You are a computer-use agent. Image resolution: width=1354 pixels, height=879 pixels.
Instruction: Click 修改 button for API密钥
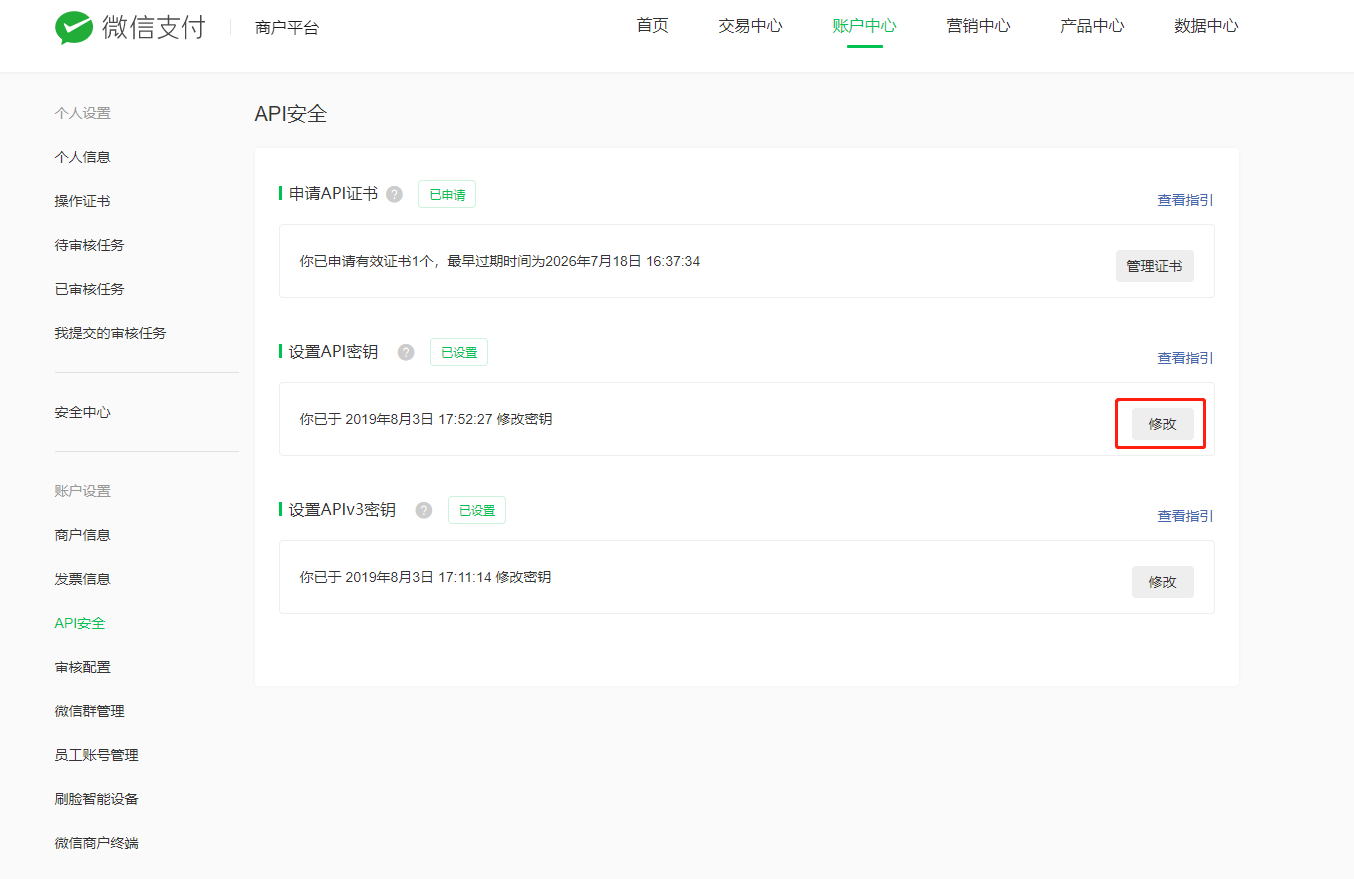[1162, 424]
